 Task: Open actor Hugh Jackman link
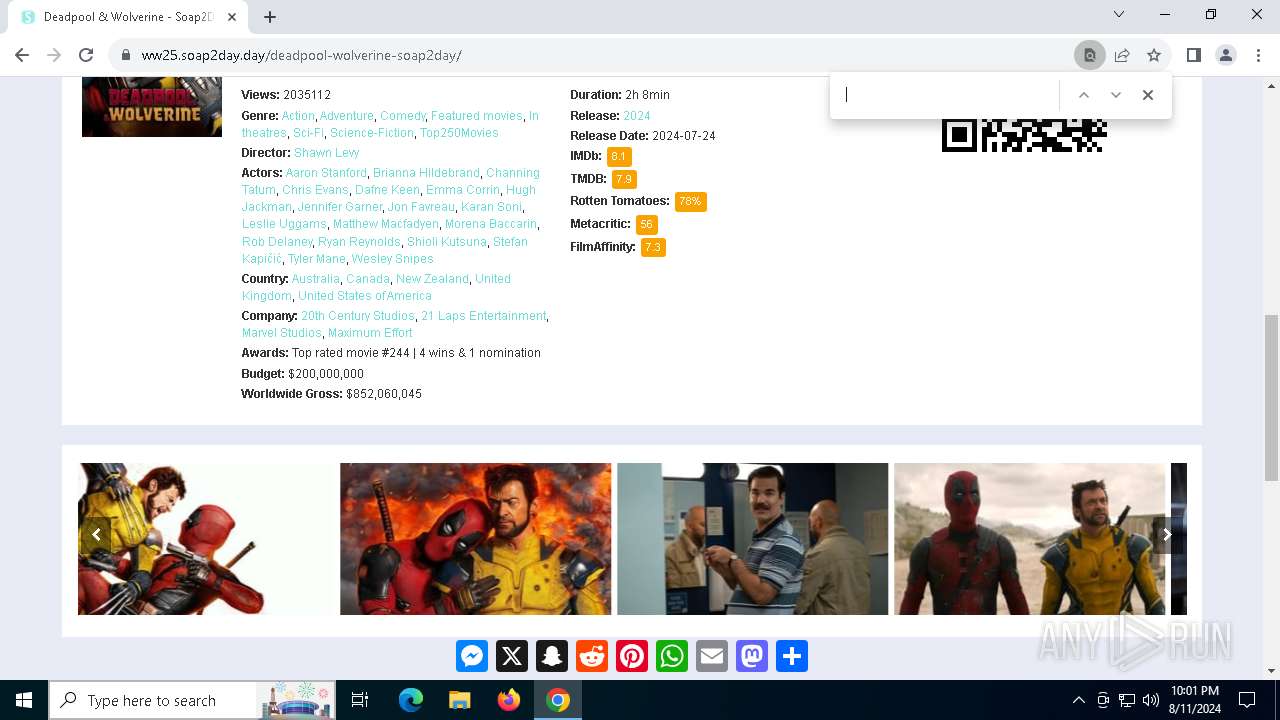(388, 198)
